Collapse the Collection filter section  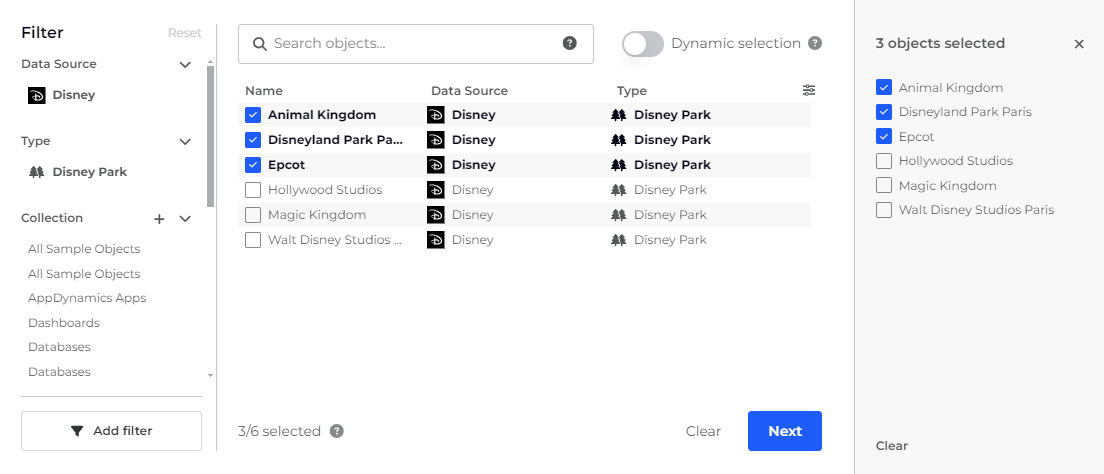point(185,219)
